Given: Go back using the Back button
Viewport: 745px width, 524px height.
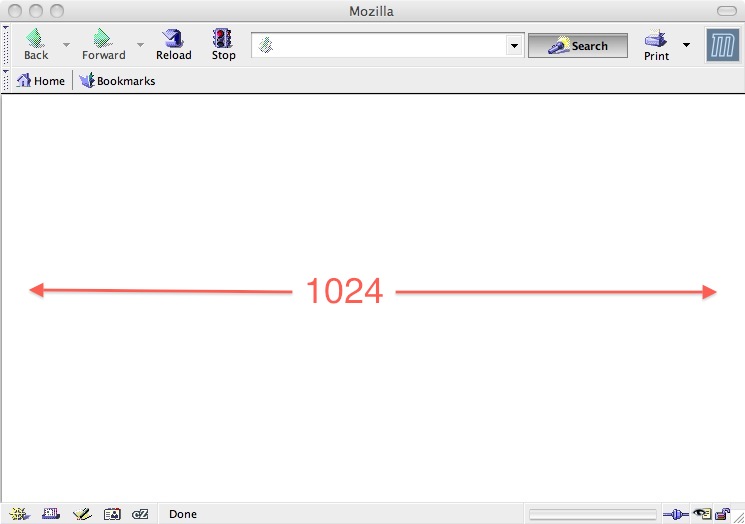Looking at the screenshot, I should (x=36, y=45).
